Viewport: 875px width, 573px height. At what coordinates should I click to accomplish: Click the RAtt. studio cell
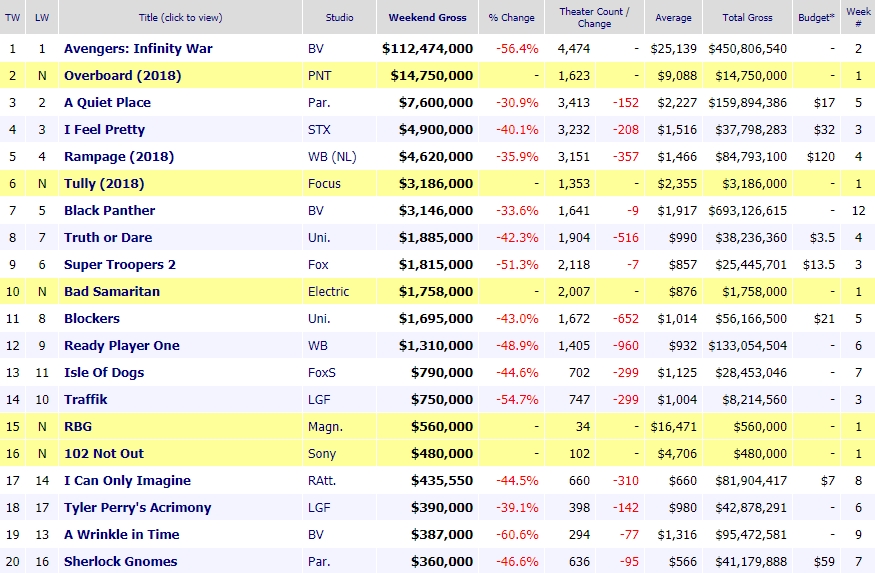pos(322,480)
